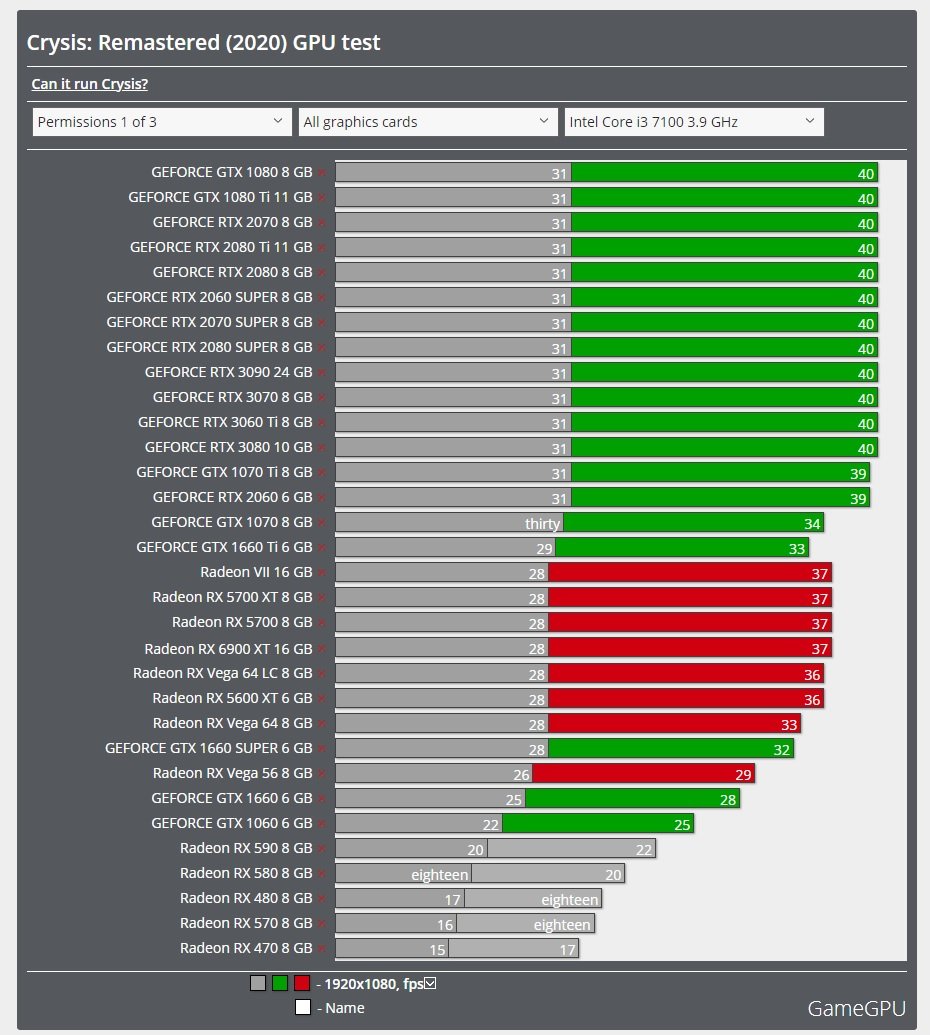Viewport: 930px width, 1035px height.
Task: Open the Permissions 1 of 3 dropdown
Action: (162, 122)
